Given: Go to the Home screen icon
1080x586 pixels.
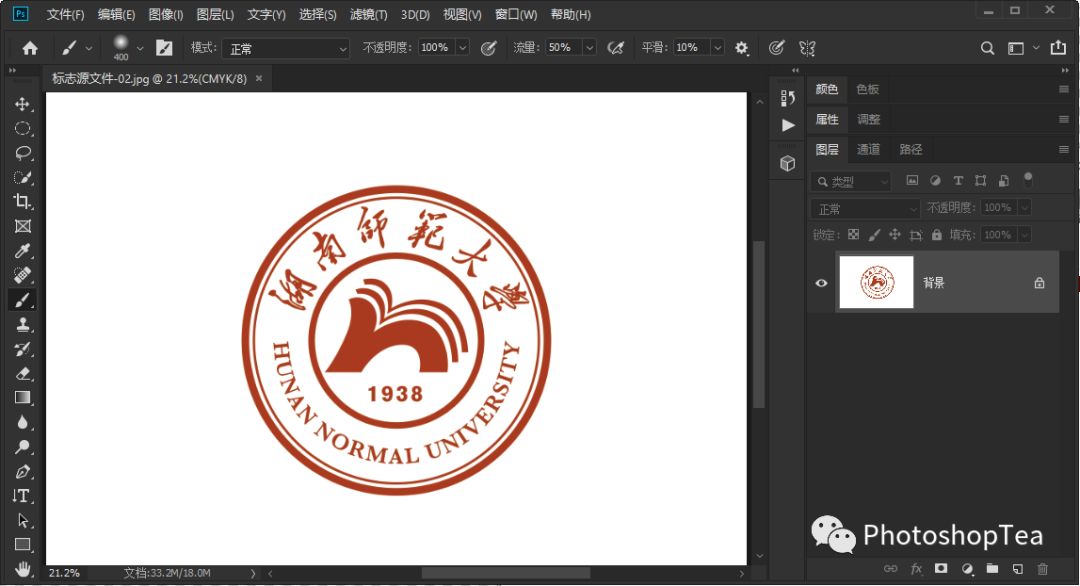Looking at the screenshot, I should [30, 48].
